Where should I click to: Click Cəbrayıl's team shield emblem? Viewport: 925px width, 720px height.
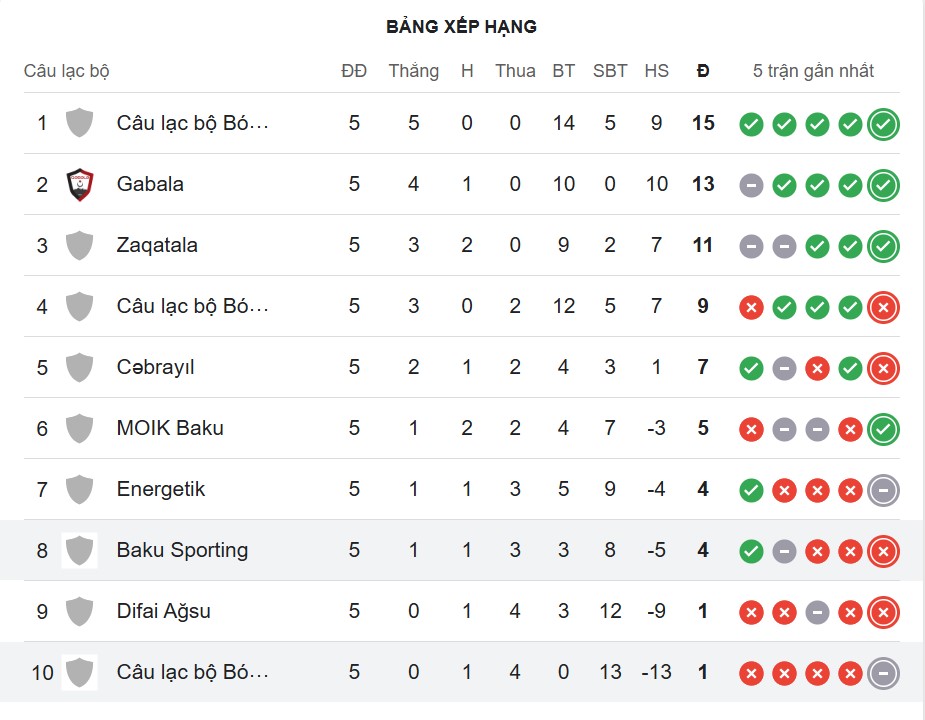pyautogui.click(x=77, y=367)
